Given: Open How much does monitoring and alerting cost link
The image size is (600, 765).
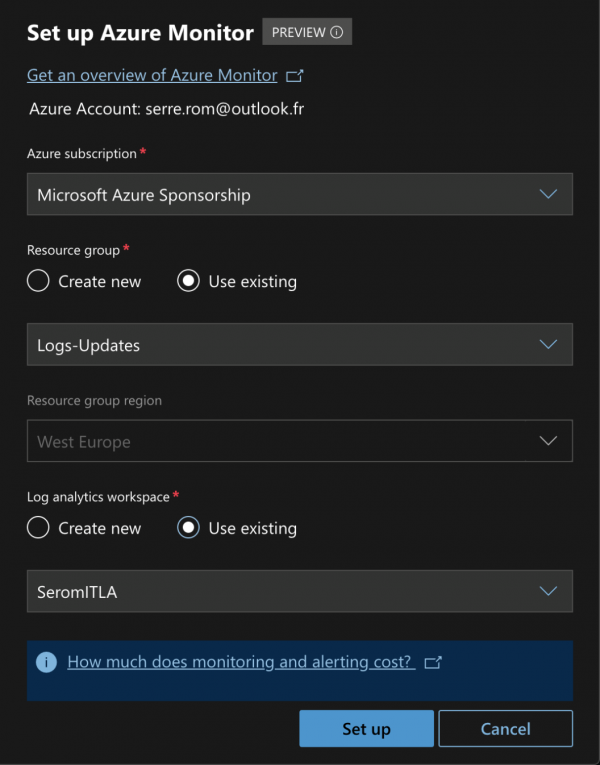Looking at the screenshot, I should click(x=241, y=662).
